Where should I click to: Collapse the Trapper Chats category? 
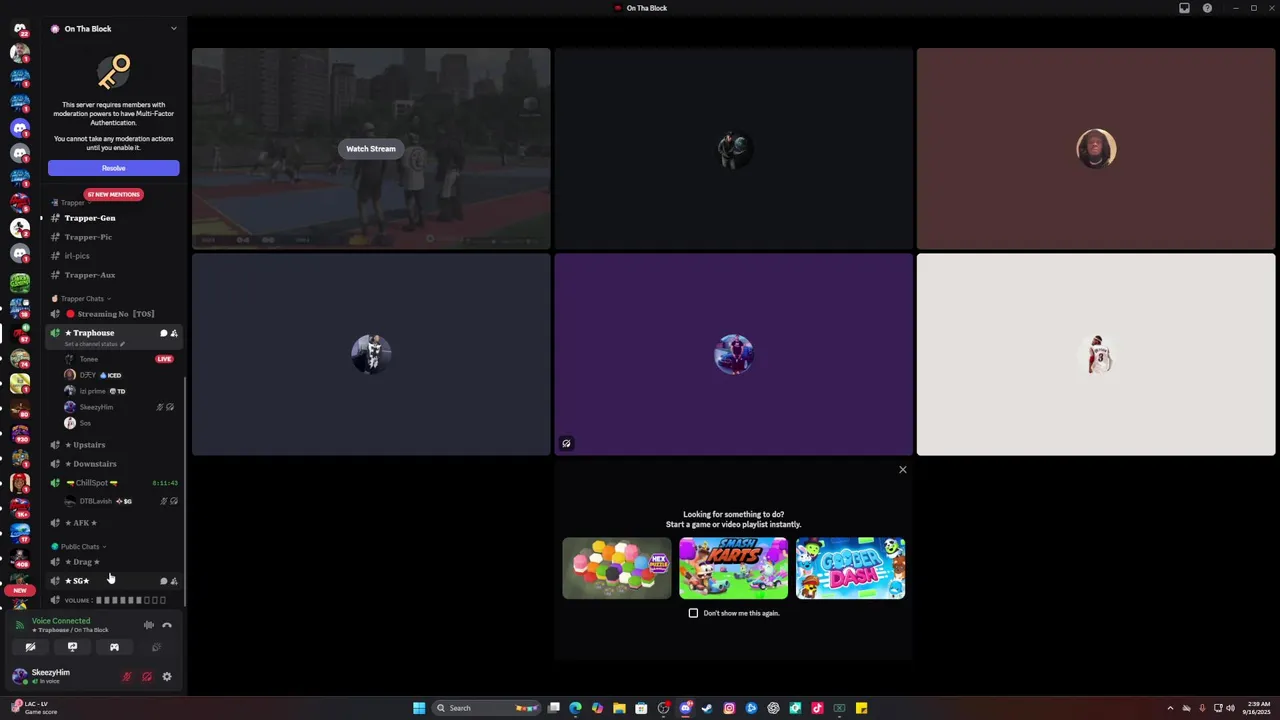click(x=82, y=298)
